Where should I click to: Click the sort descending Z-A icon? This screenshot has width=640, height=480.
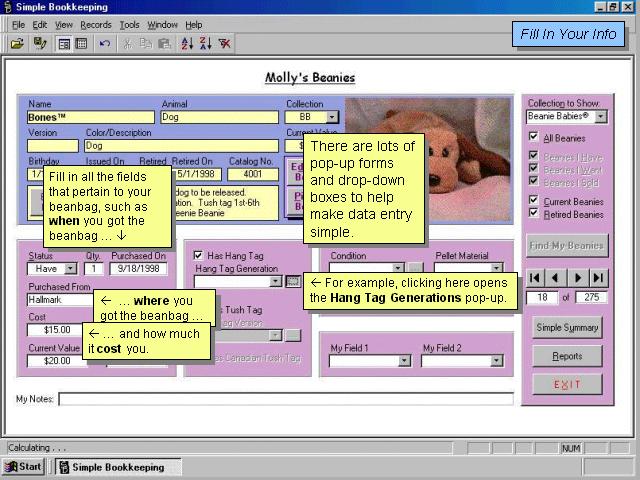click(x=205, y=44)
